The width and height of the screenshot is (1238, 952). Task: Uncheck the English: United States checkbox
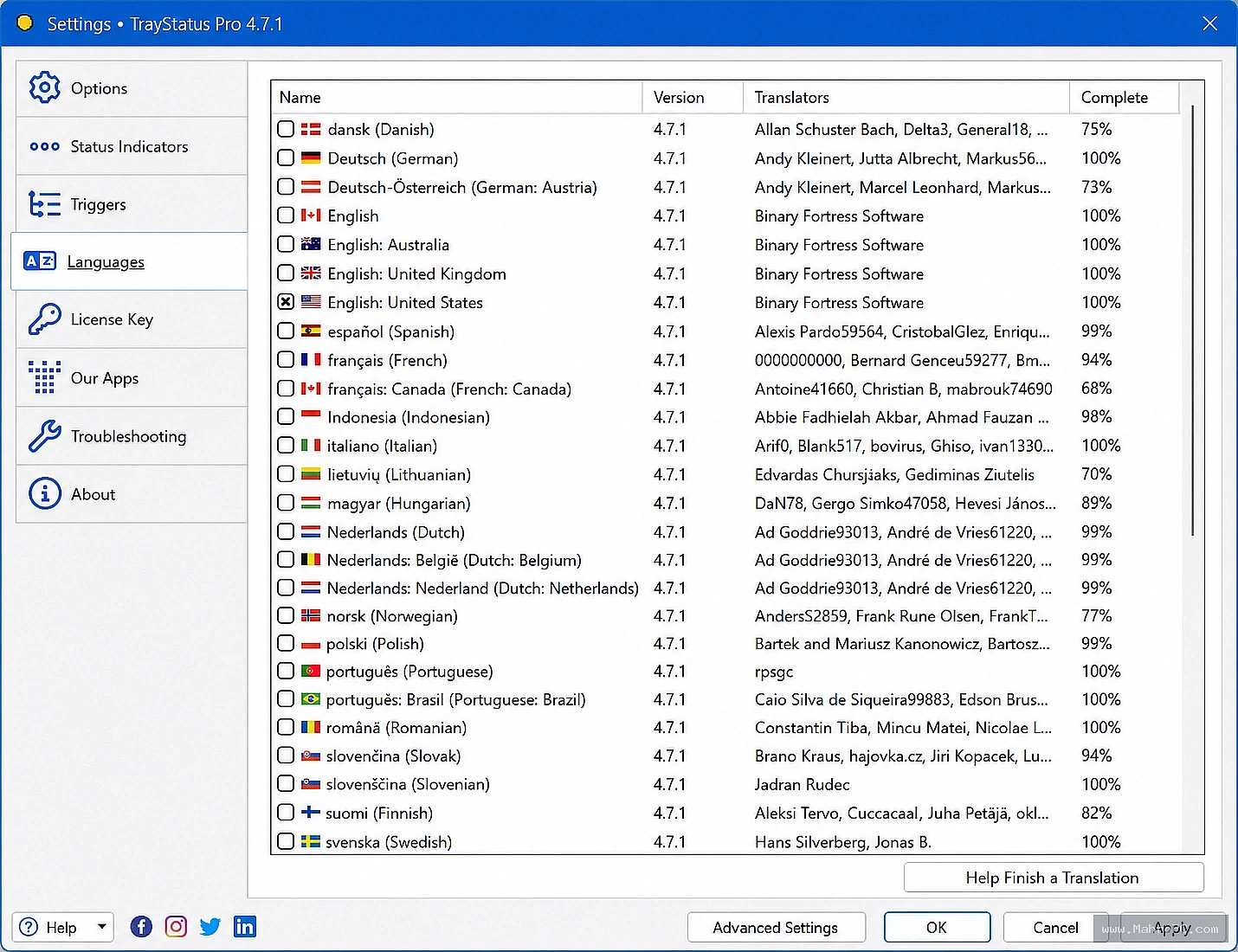pyautogui.click(x=286, y=302)
